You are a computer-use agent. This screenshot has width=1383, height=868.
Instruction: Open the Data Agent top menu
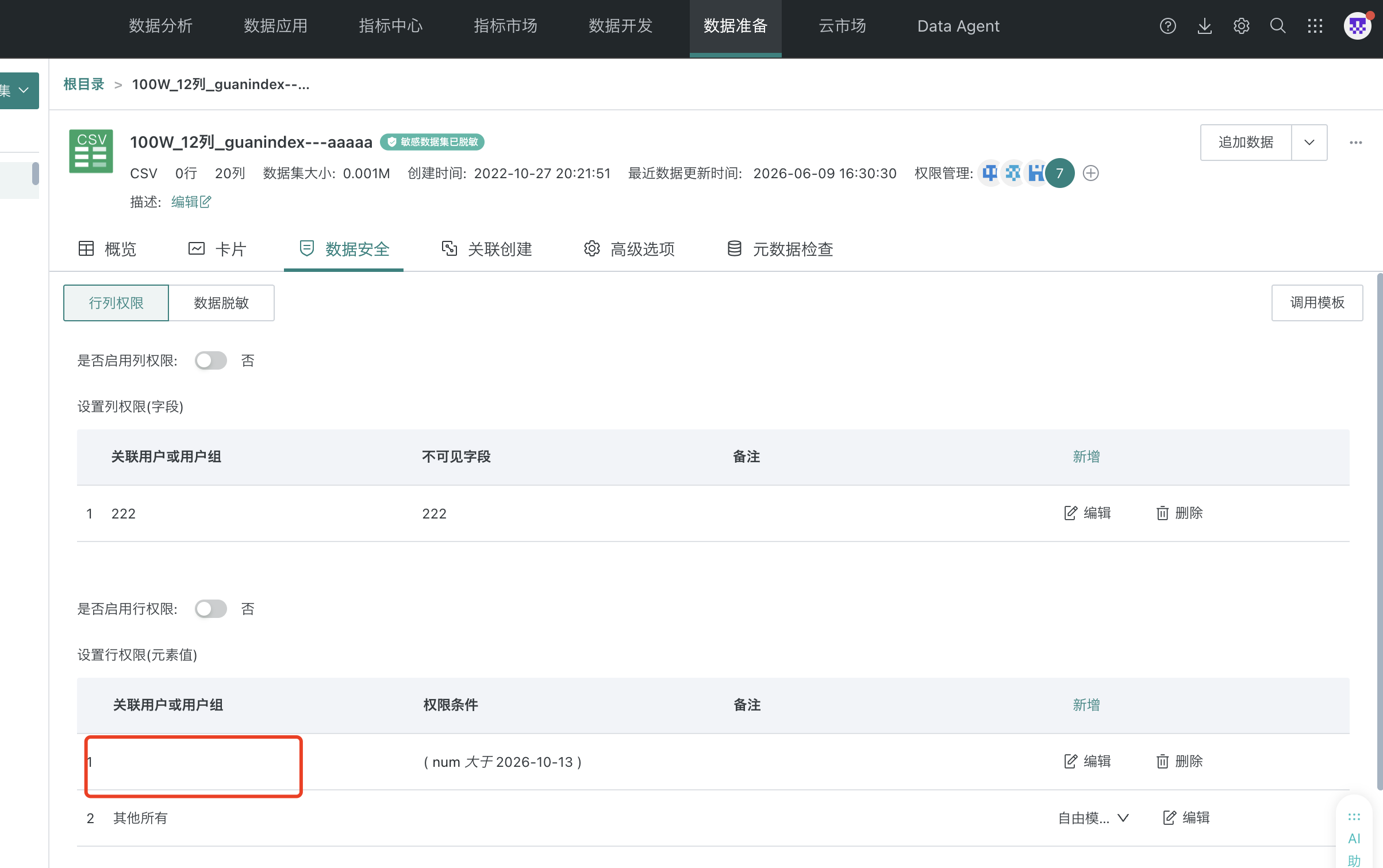pyautogui.click(x=958, y=26)
